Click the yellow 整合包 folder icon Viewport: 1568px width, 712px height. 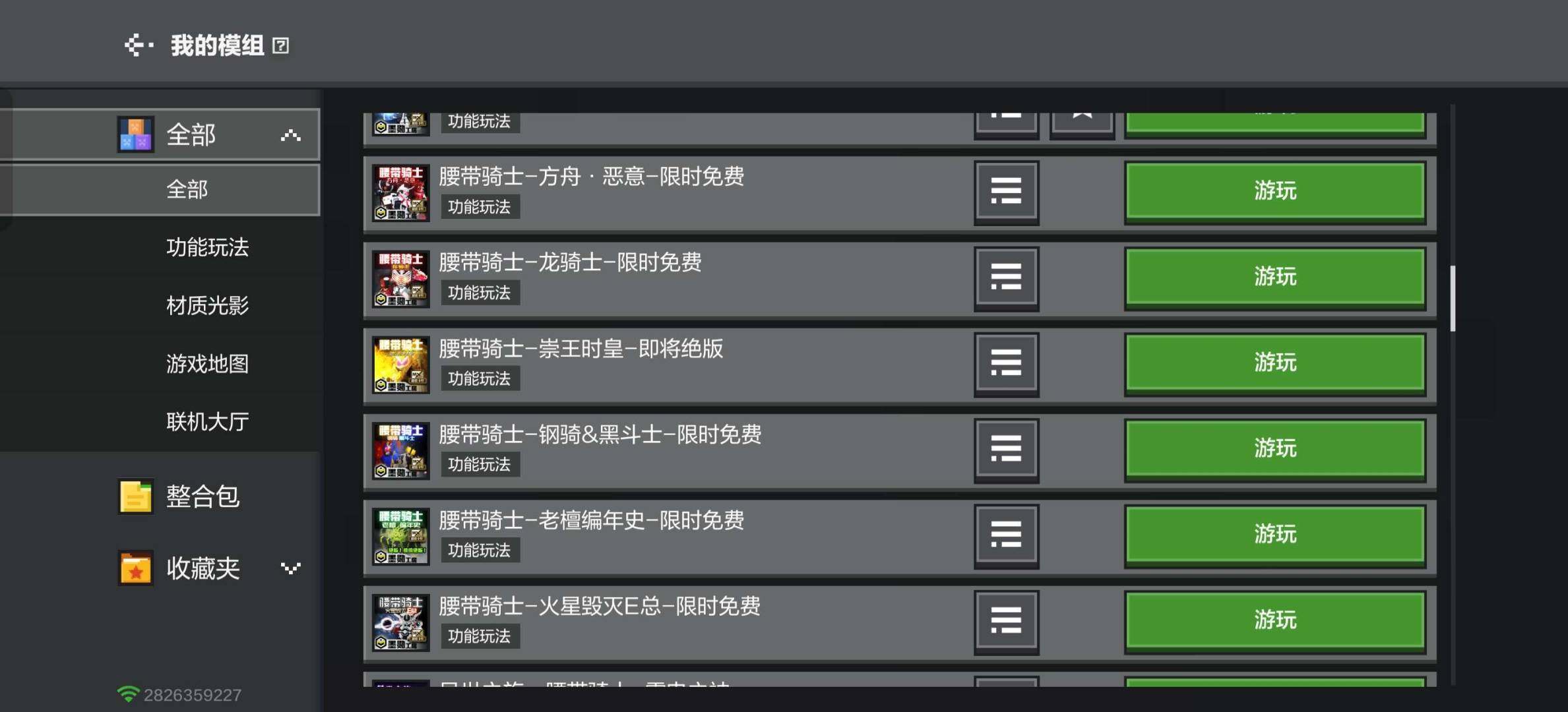(136, 496)
